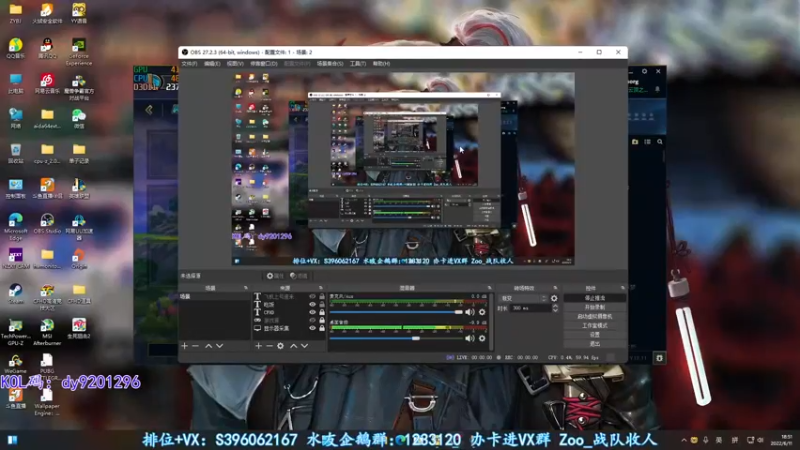This screenshot has height=450, width=800.
Task: Open desktop audio settings gear in the mixer
Action: 482,338
